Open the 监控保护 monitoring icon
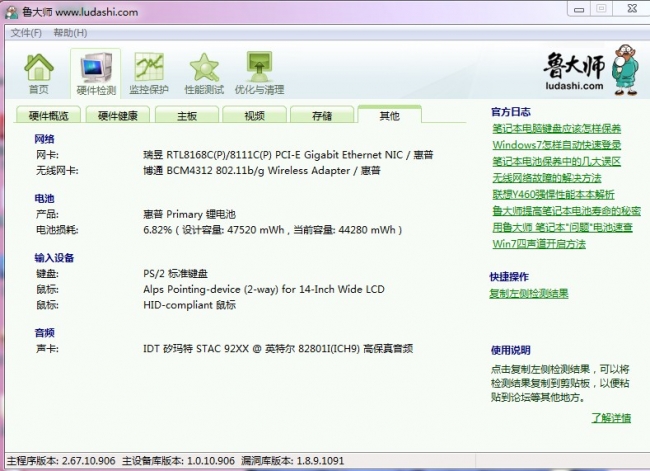 coord(151,73)
